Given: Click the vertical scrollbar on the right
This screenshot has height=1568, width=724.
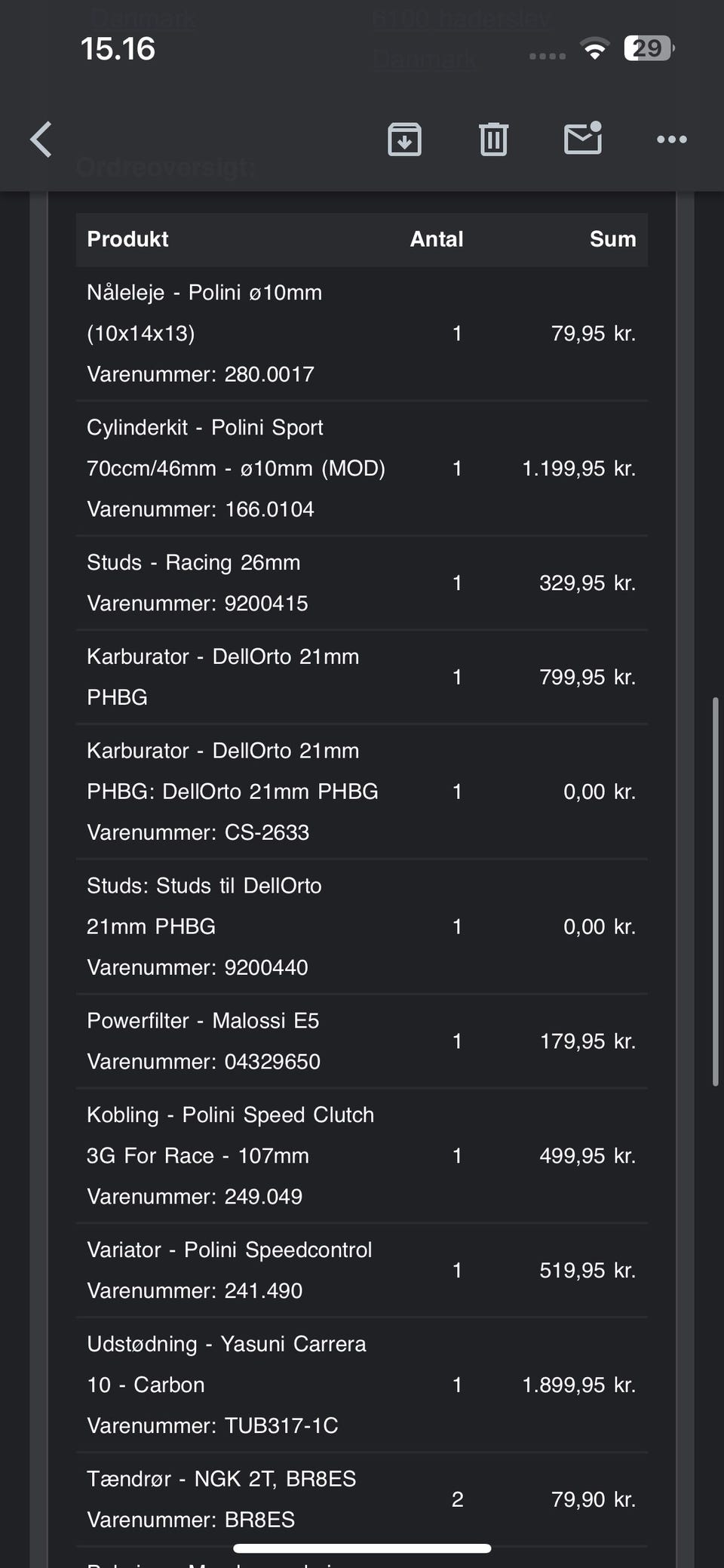Looking at the screenshot, I should (715, 890).
